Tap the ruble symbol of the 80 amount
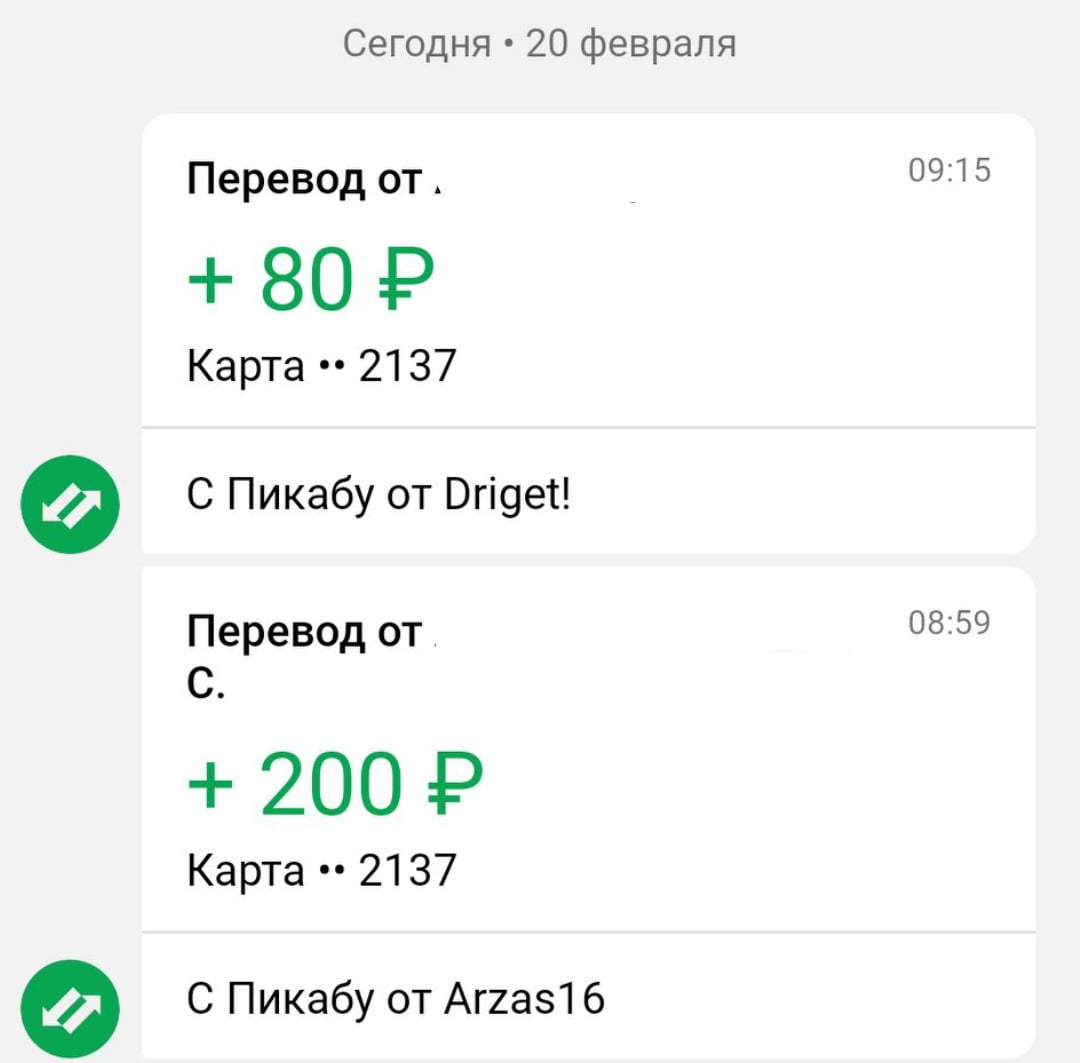The image size is (1080, 1063). point(402,282)
